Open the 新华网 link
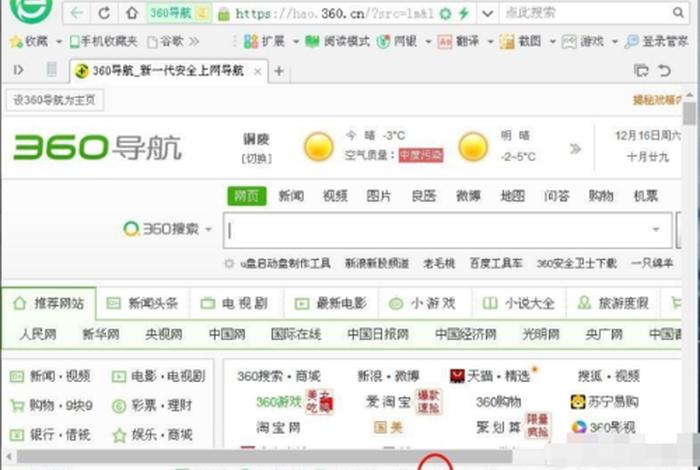Image resolution: width=700 pixels, height=470 pixels. pos(101,334)
